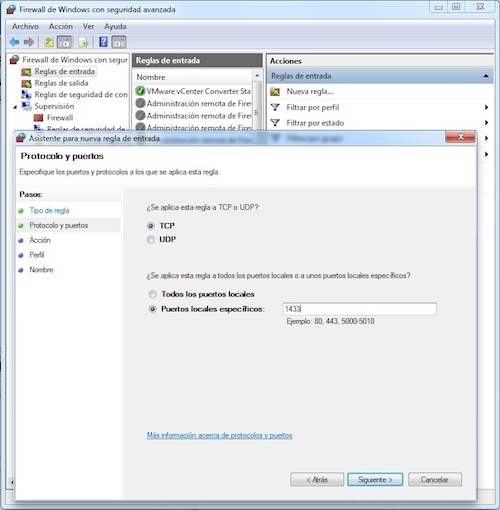Click the Atrás button
The height and width of the screenshot is (510, 500).
[x=317, y=480]
